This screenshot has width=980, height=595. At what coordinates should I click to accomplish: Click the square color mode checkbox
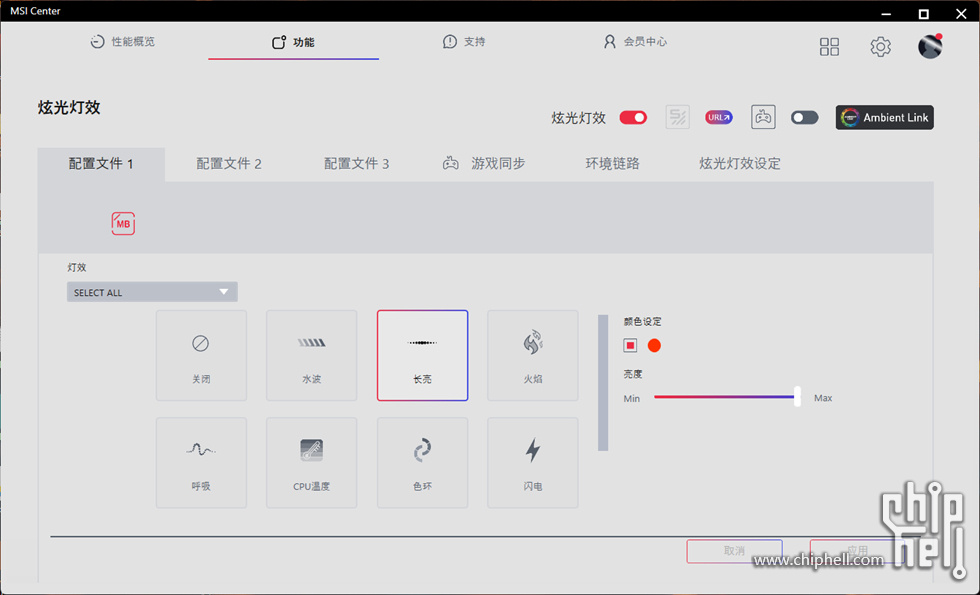(630, 345)
